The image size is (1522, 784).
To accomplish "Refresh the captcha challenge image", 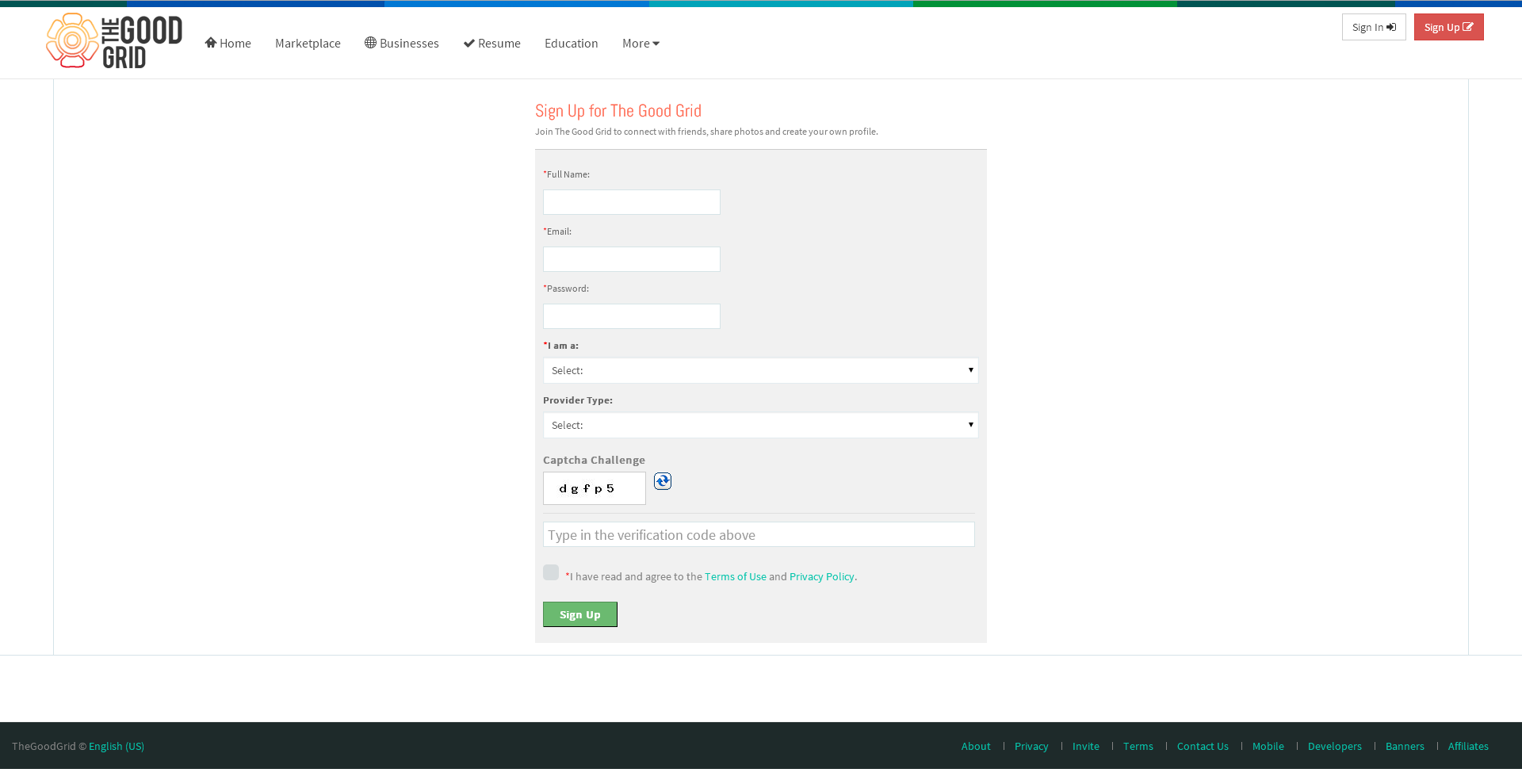I will [x=663, y=481].
